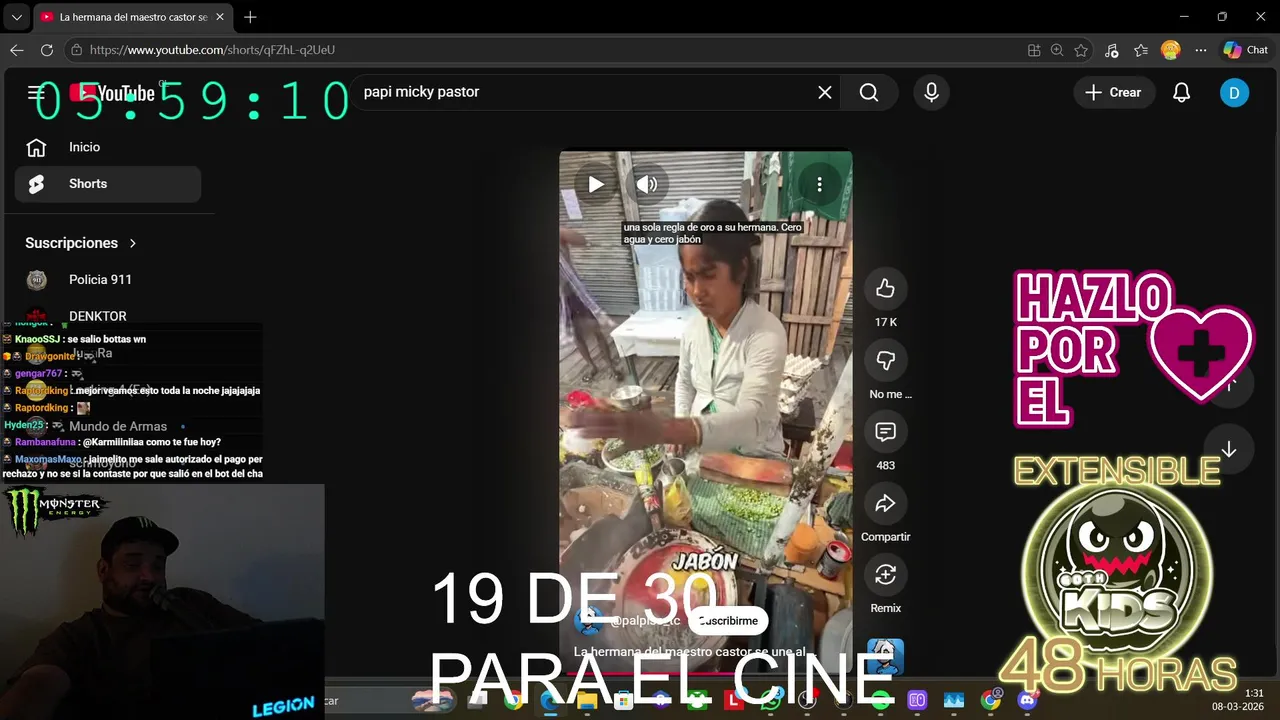Open the tab search dropdown arrow

click(16, 17)
